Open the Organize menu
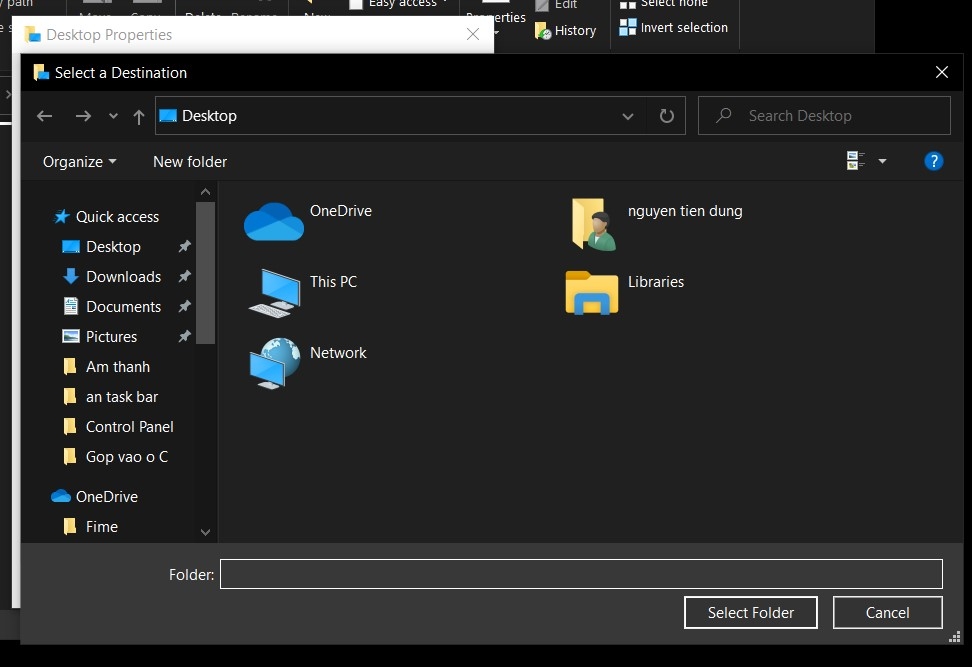Viewport: 972px width, 667px height. (x=79, y=162)
